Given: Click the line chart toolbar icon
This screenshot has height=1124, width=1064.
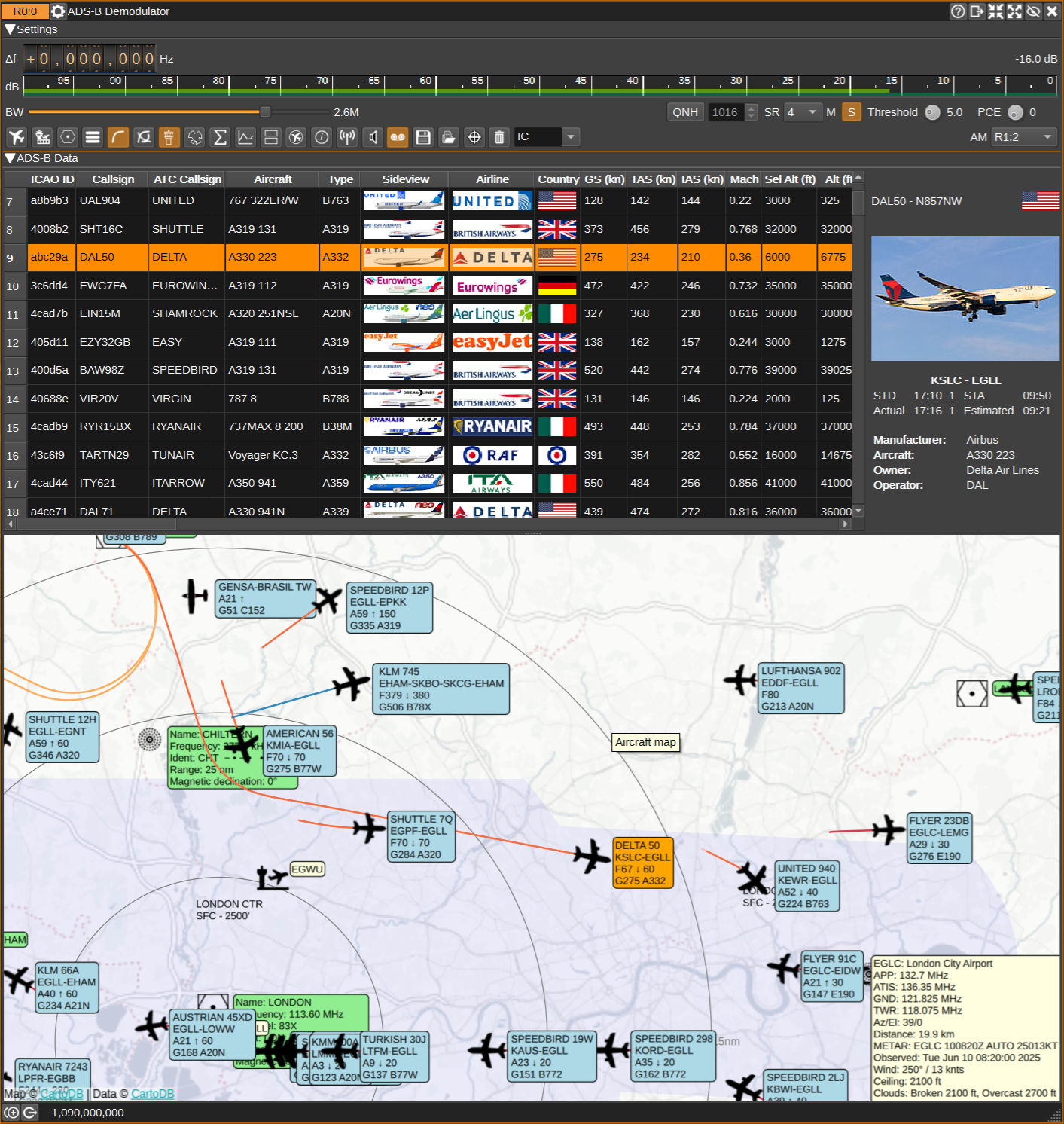Looking at the screenshot, I should [x=245, y=137].
